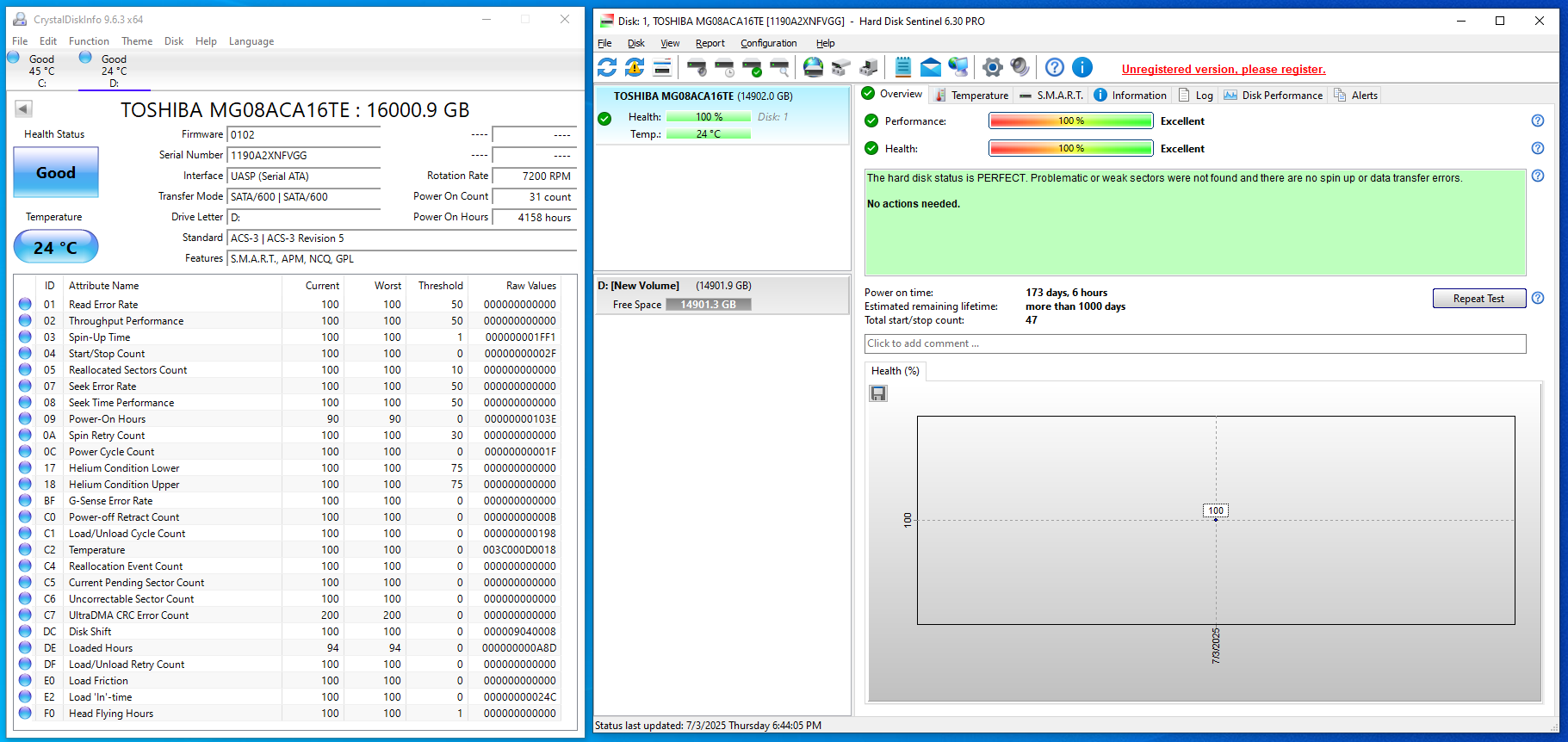Switch to the S.M.A.R.T. tab
The height and width of the screenshot is (742, 1568).
point(1050,95)
